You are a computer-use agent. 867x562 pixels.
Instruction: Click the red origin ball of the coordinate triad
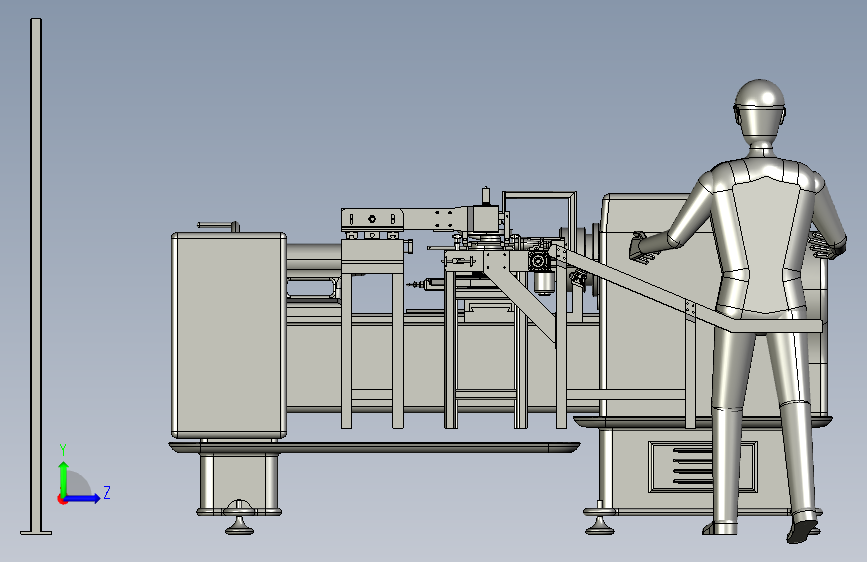tap(62, 499)
